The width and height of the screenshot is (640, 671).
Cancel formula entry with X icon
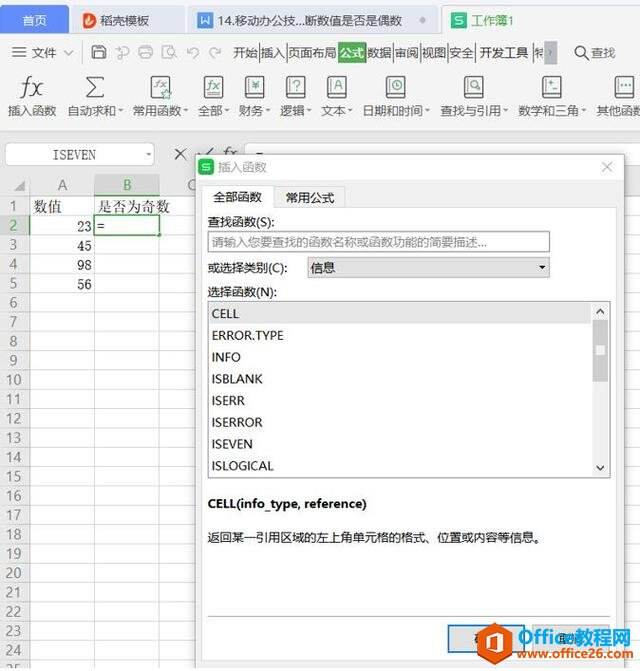coord(181,154)
